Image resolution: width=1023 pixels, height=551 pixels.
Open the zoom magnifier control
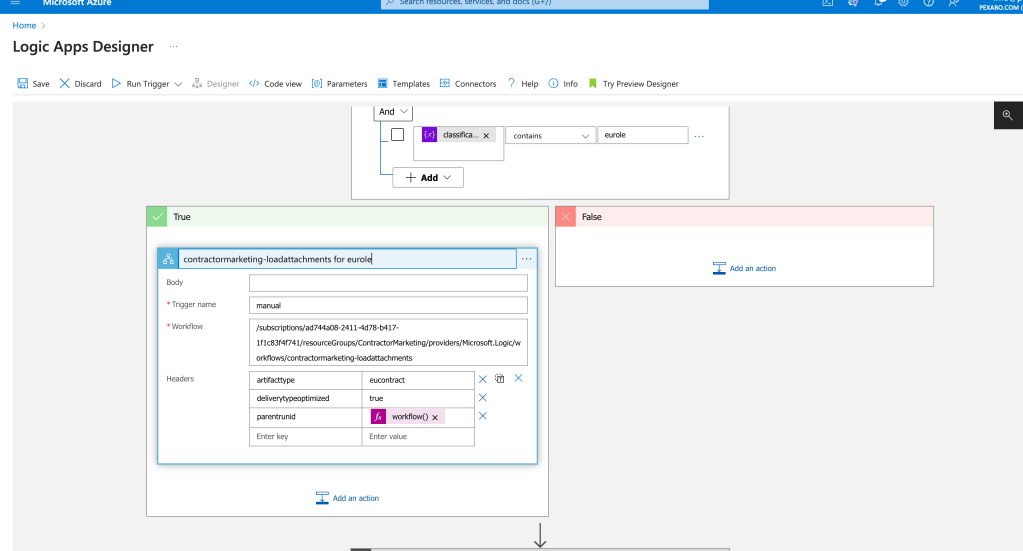point(1008,115)
